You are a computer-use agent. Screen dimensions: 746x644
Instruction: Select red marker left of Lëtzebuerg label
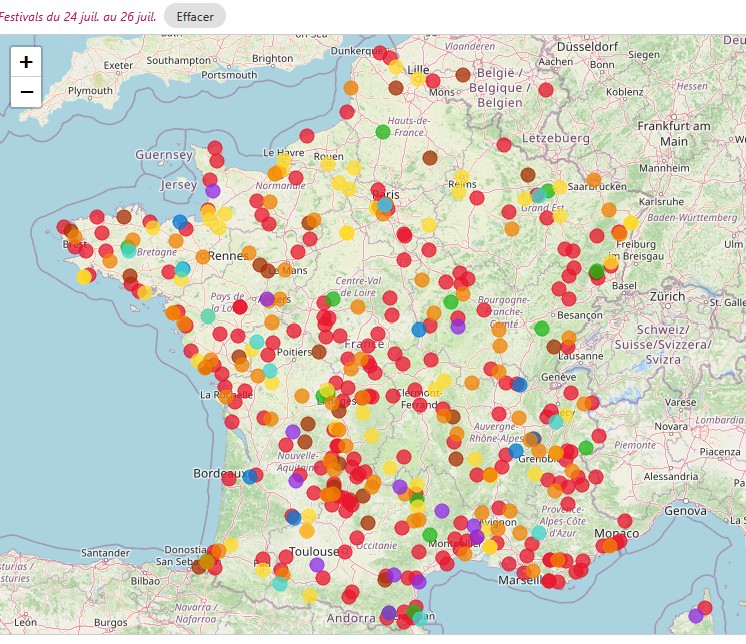click(x=504, y=145)
